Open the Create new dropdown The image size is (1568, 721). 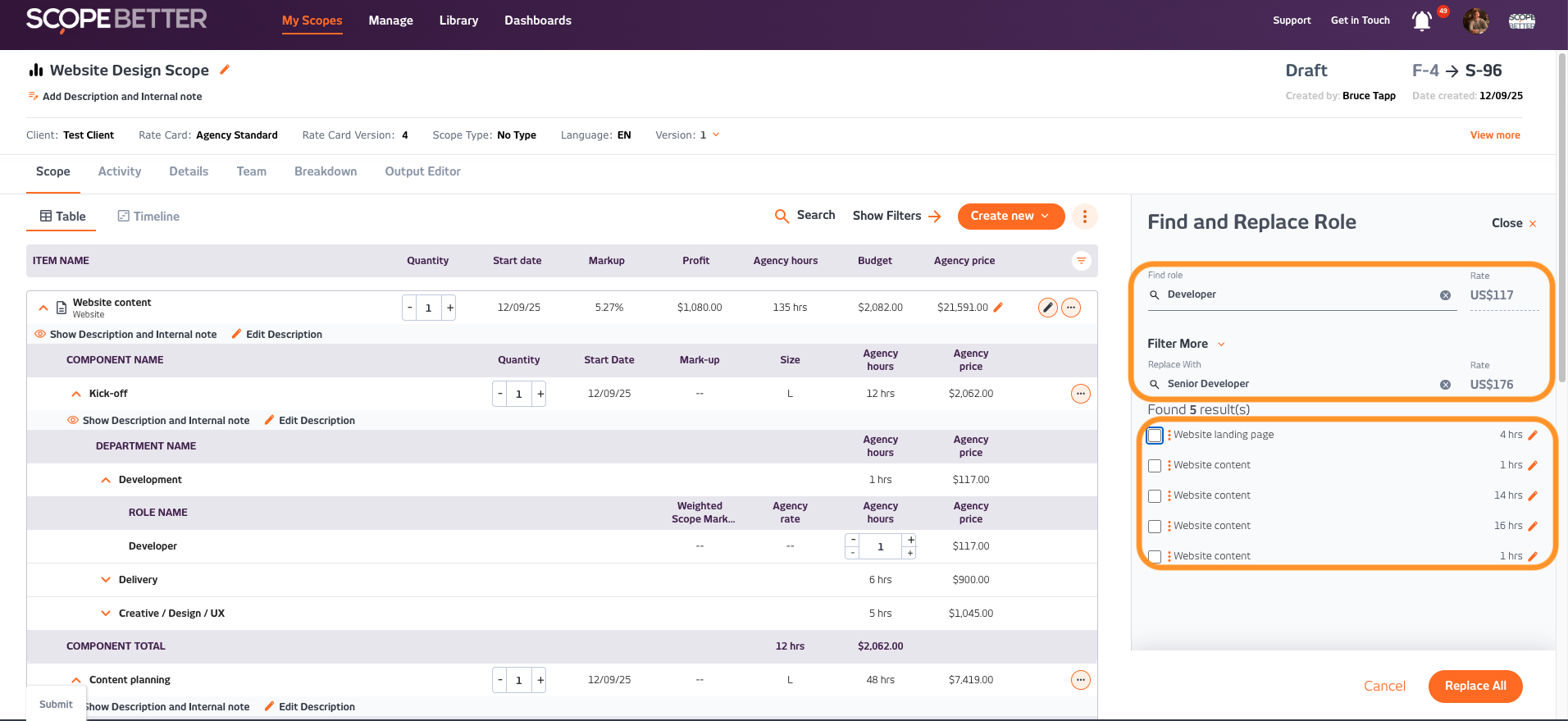click(1010, 217)
